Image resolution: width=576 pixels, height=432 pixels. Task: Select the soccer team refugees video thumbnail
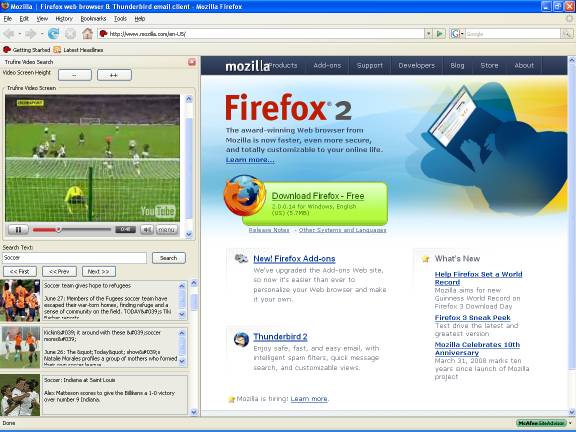[20, 300]
